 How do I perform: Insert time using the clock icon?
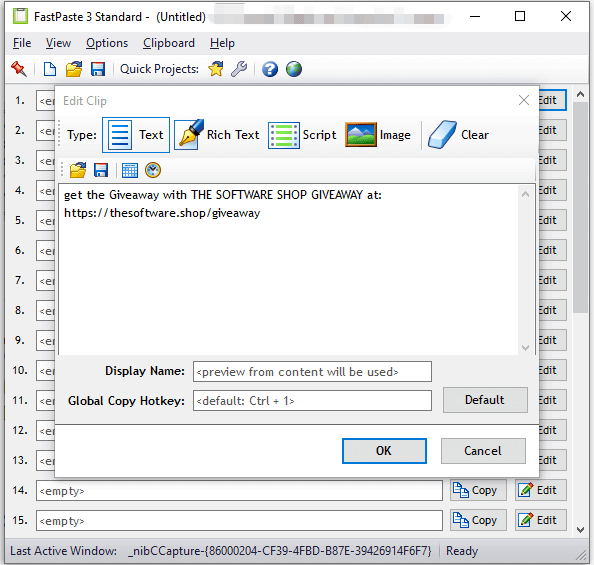[153, 170]
